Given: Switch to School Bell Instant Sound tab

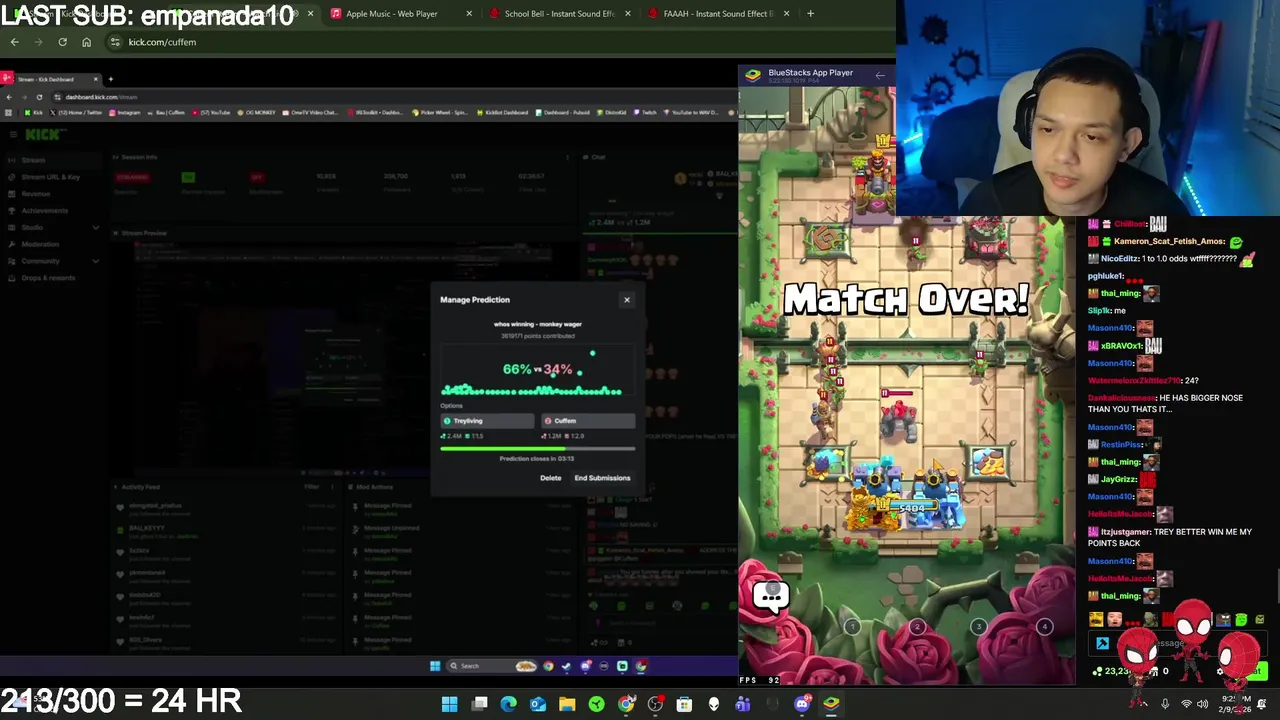Looking at the screenshot, I should (559, 13).
